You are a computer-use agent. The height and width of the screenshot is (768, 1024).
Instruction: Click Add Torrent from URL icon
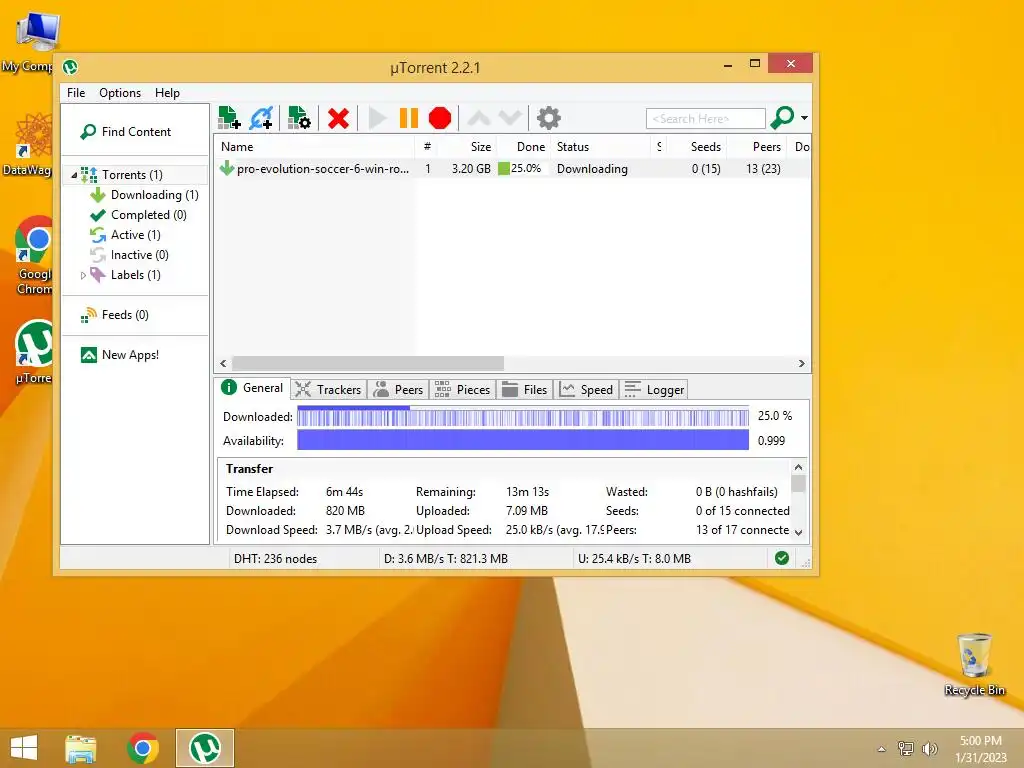coord(261,118)
